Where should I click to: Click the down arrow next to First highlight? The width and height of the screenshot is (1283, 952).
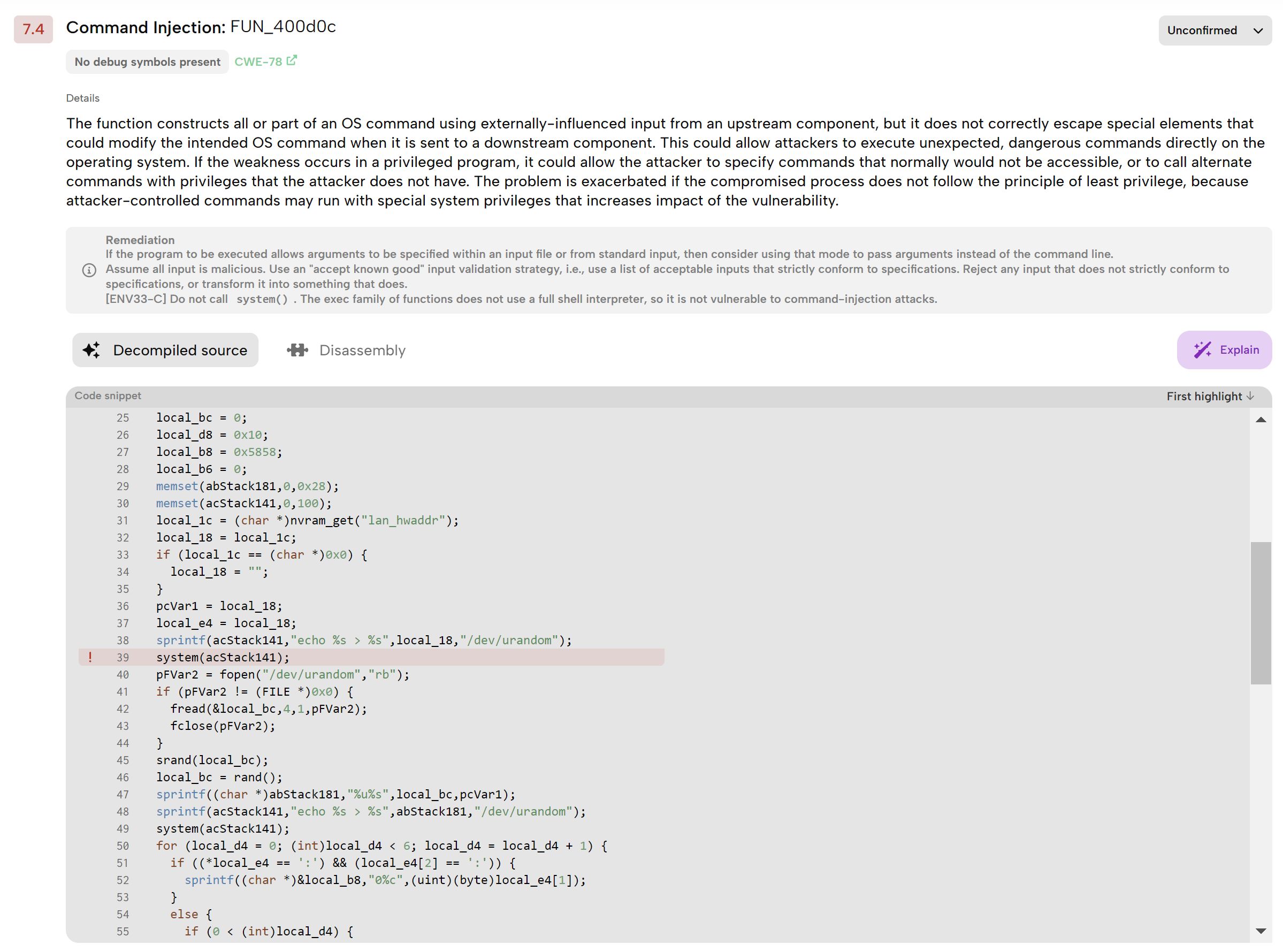pos(1250,396)
